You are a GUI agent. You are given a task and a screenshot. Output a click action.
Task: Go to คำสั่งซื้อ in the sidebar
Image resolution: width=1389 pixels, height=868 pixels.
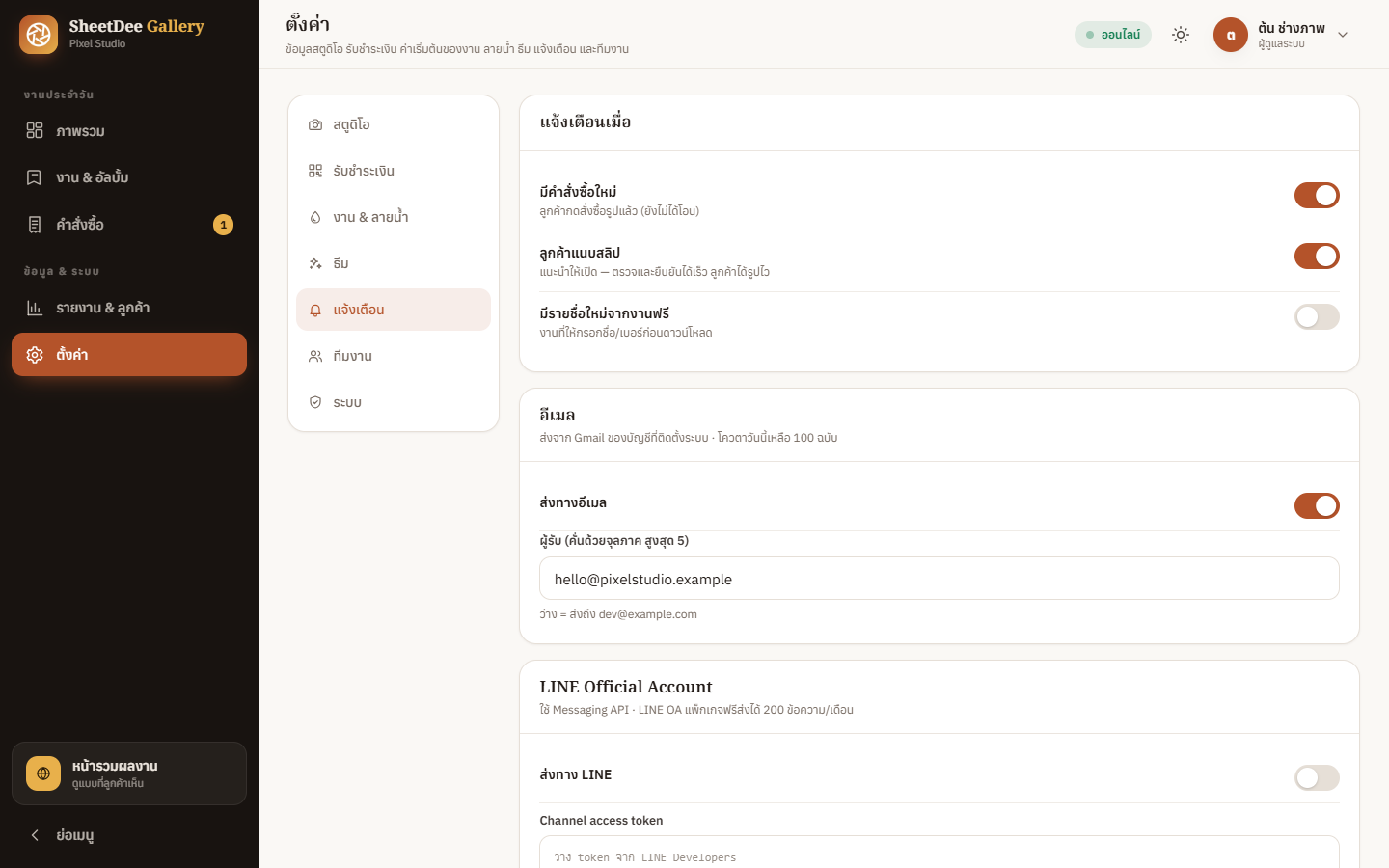(x=129, y=225)
